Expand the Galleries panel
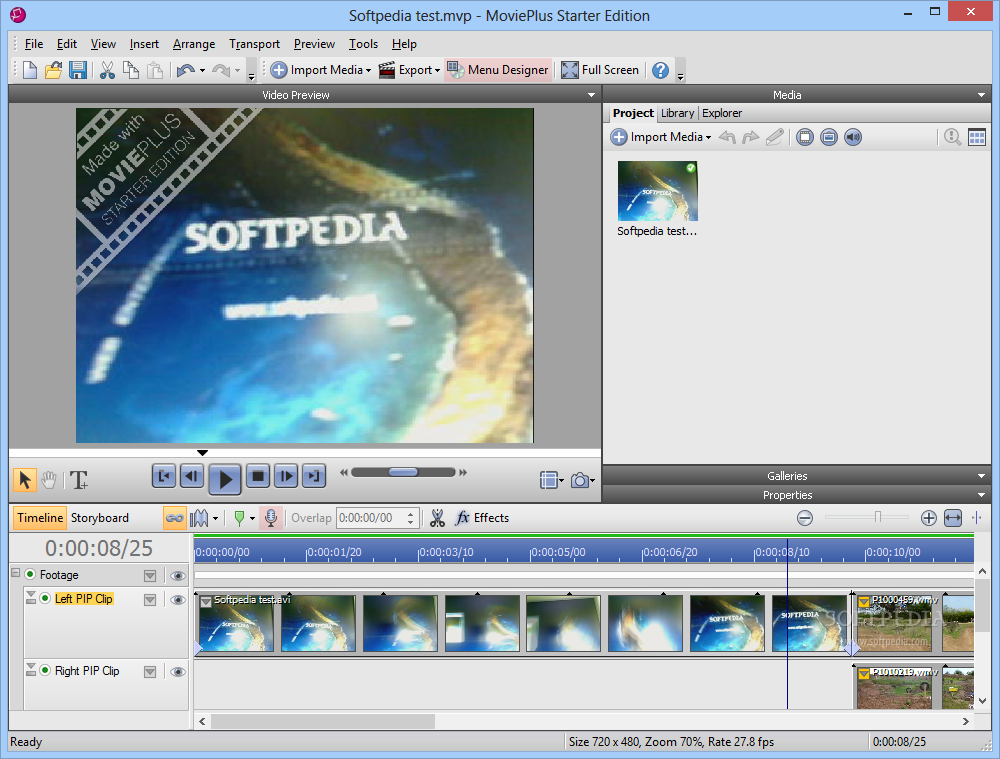The image size is (1000, 759). 982,476
